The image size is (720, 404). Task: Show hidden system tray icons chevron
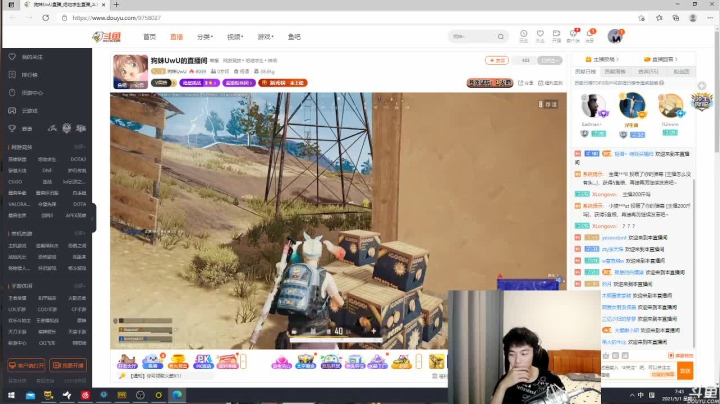coord(632,395)
